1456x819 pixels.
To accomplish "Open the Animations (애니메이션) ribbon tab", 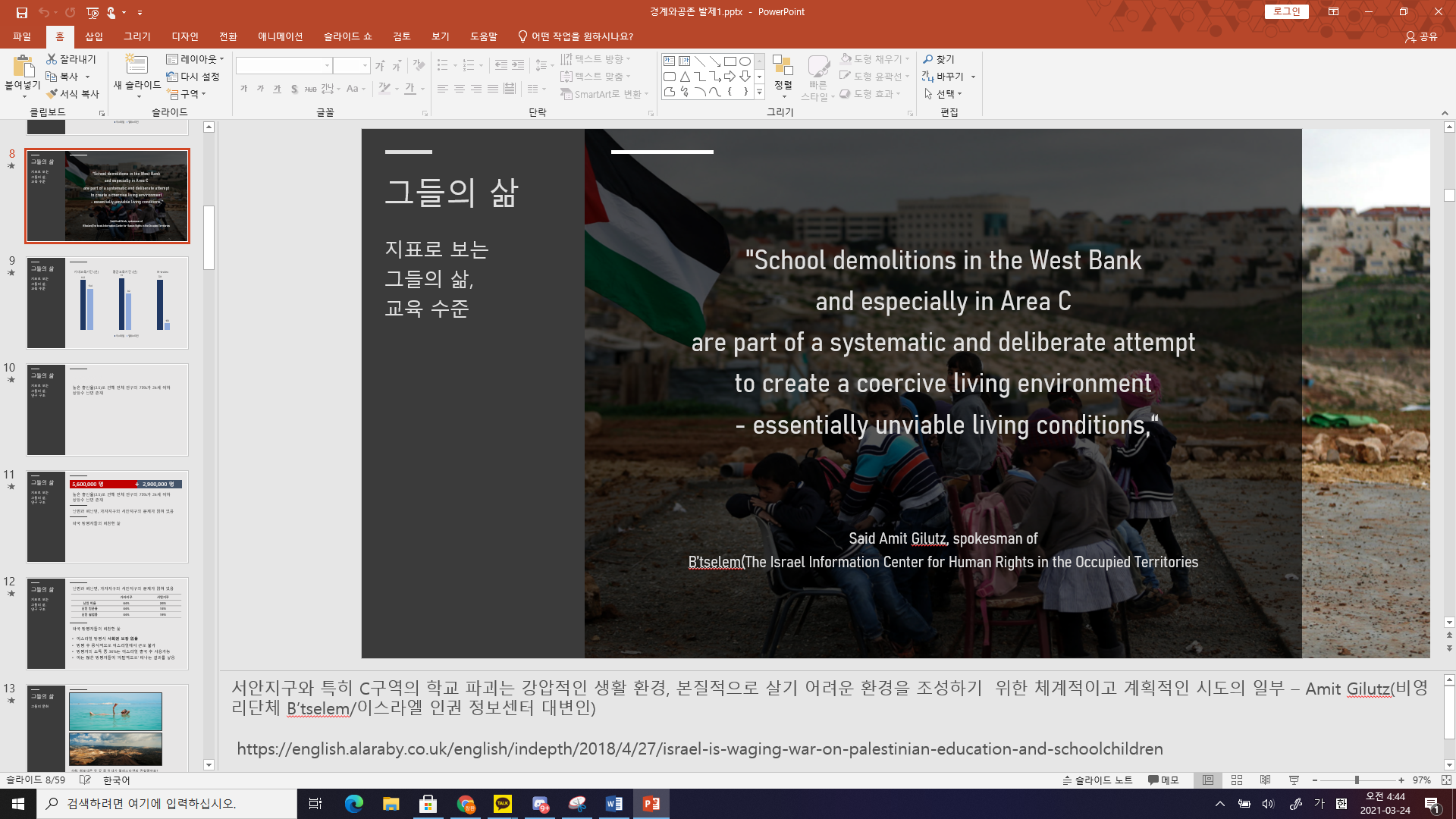I will (x=280, y=36).
